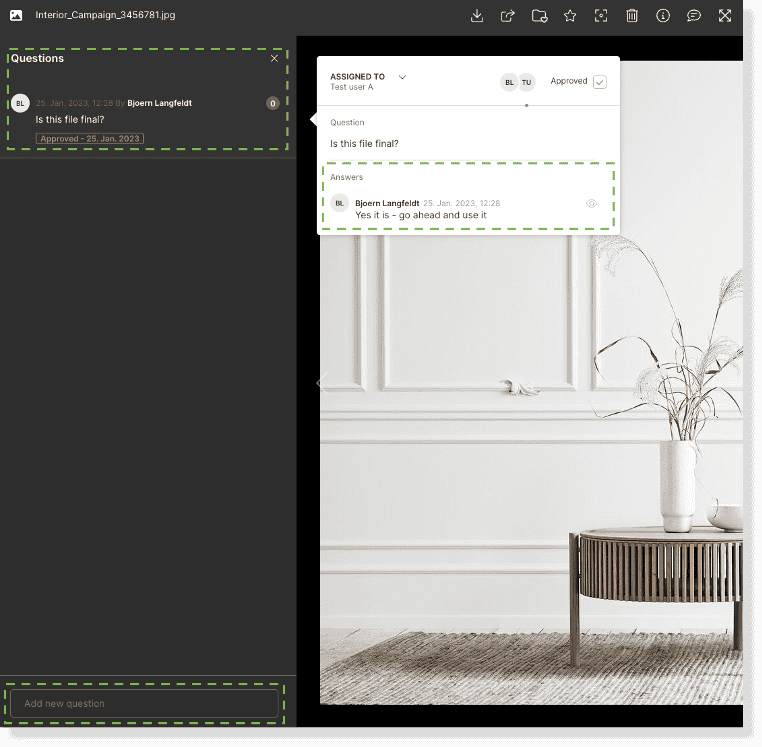Viewport: 762px width, 747px height.
Task: Click the BL avatar in popup header
Action: pos(509,82)
